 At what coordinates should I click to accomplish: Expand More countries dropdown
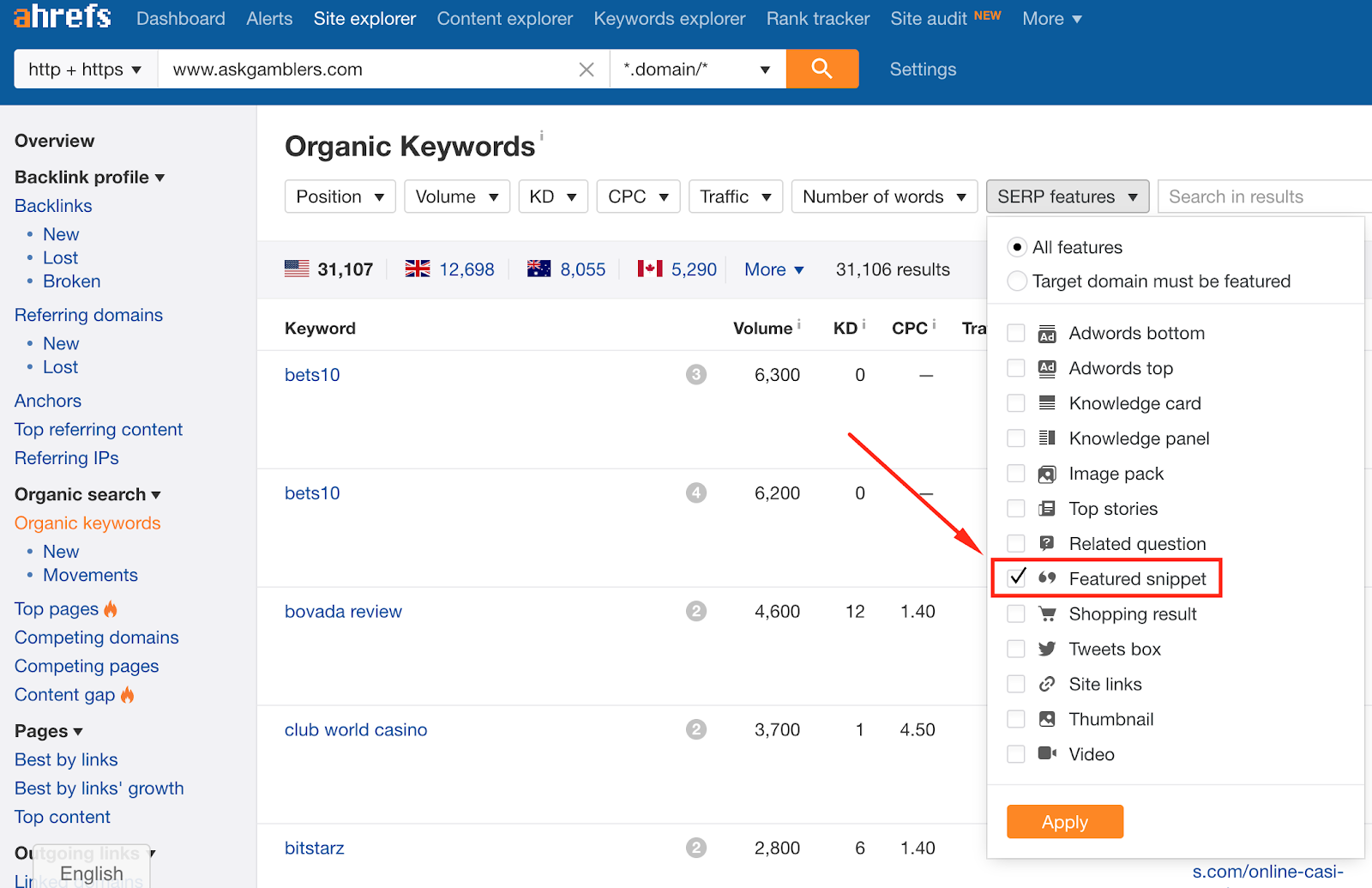tap(773, 269)
